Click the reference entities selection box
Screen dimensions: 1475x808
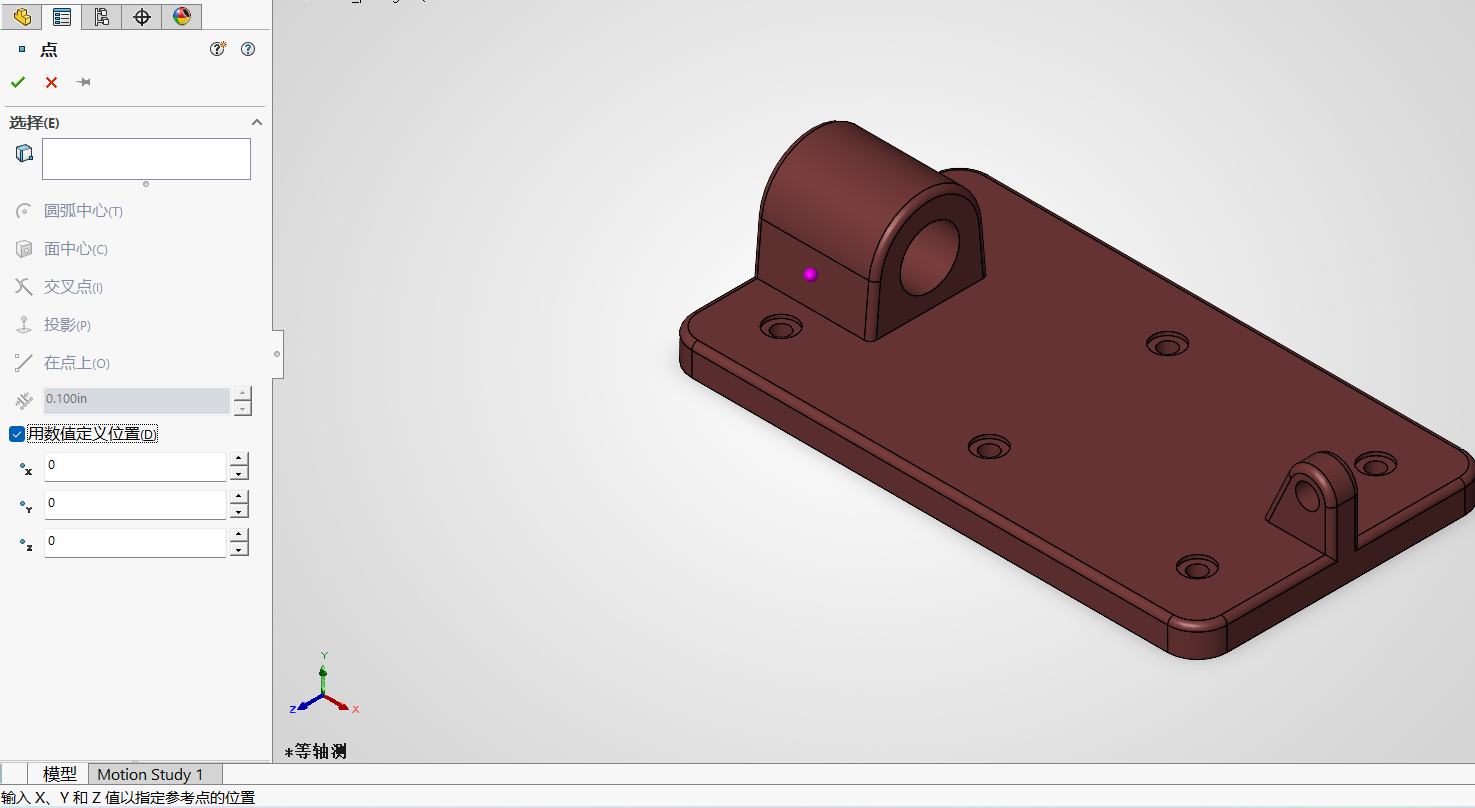pos(146,159)
